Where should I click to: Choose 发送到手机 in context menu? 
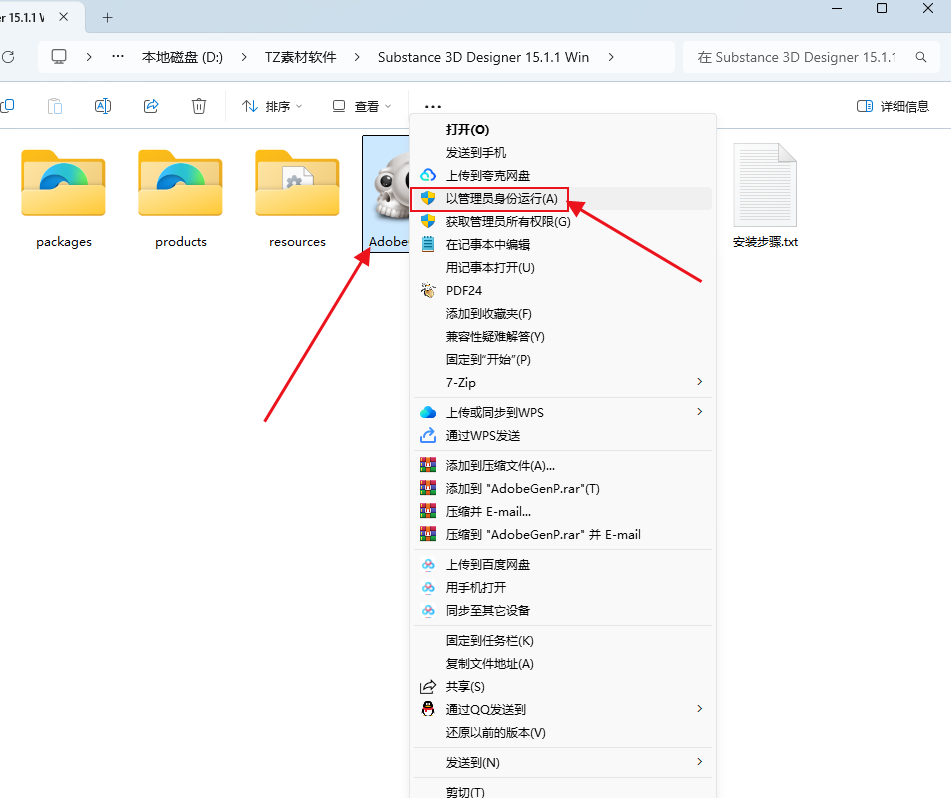point(563,153)
